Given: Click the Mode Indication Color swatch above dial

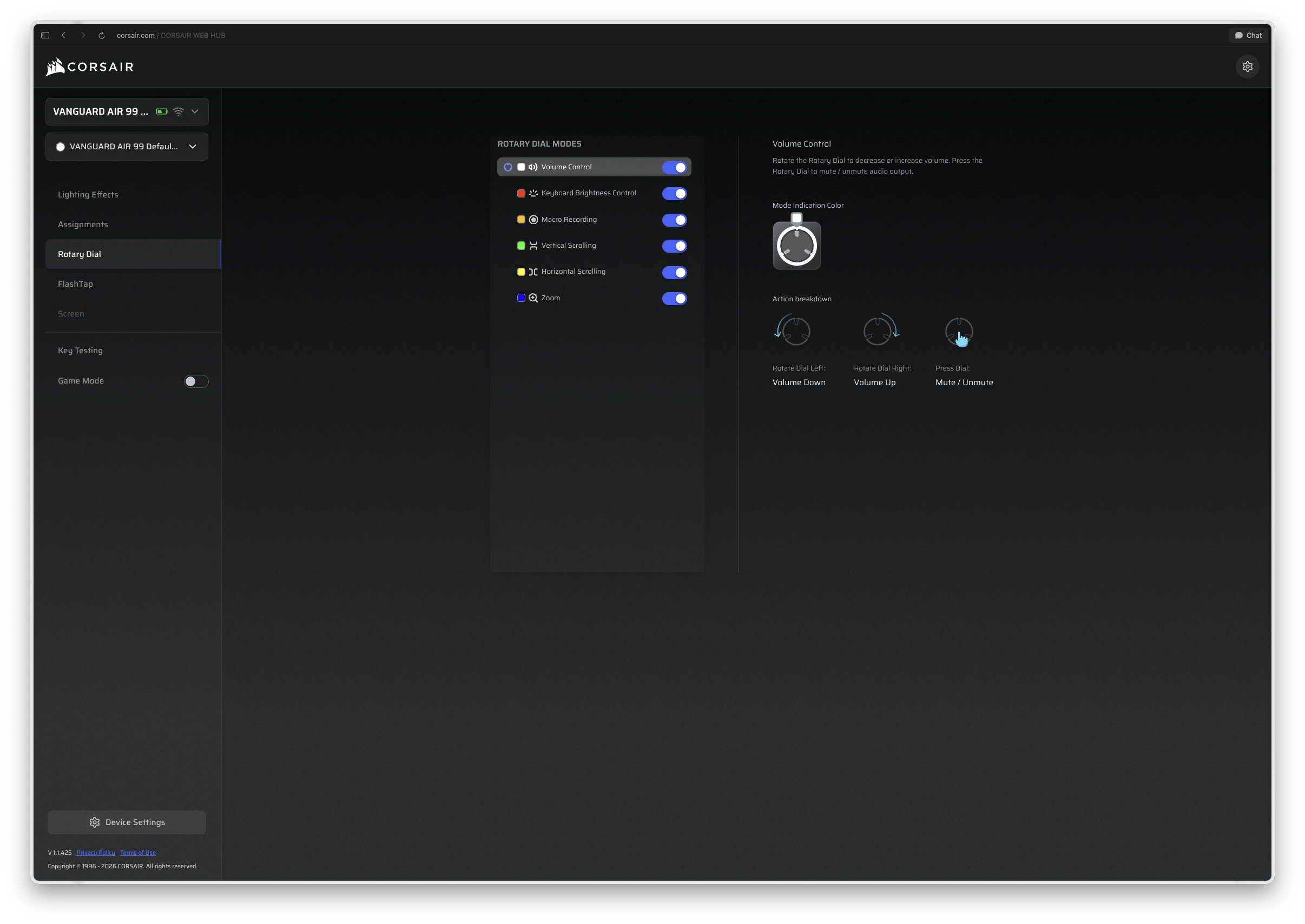Looking at the screenshot, I should point(796,218).
